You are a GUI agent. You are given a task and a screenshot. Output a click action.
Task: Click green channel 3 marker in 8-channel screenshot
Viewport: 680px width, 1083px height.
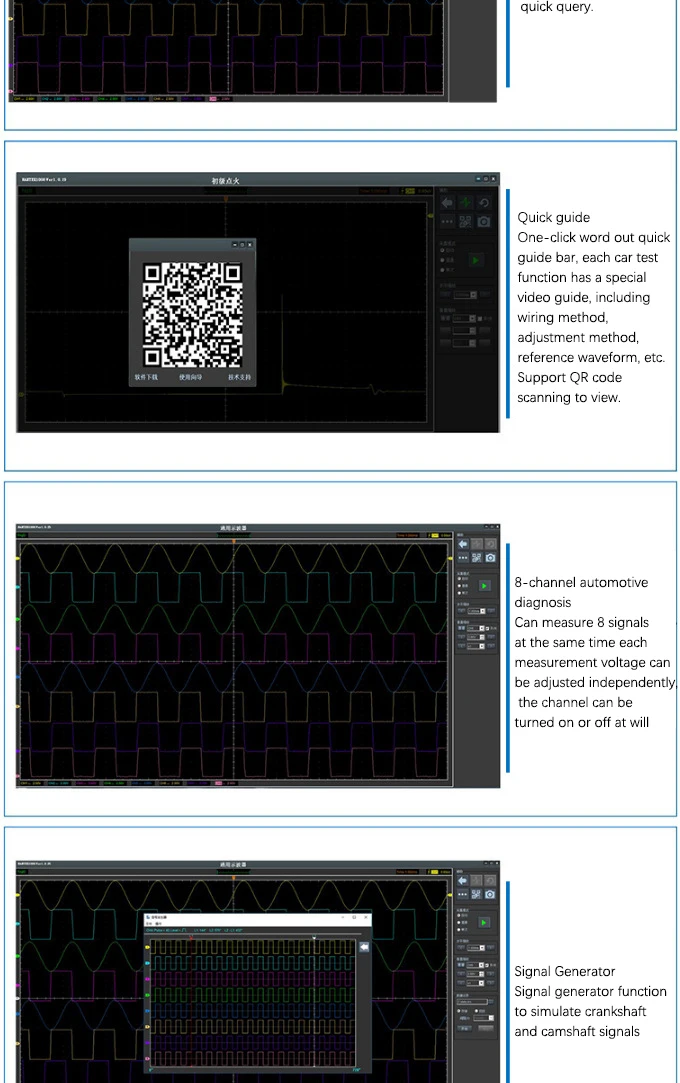pyautogui.click(x=18, y=617)
